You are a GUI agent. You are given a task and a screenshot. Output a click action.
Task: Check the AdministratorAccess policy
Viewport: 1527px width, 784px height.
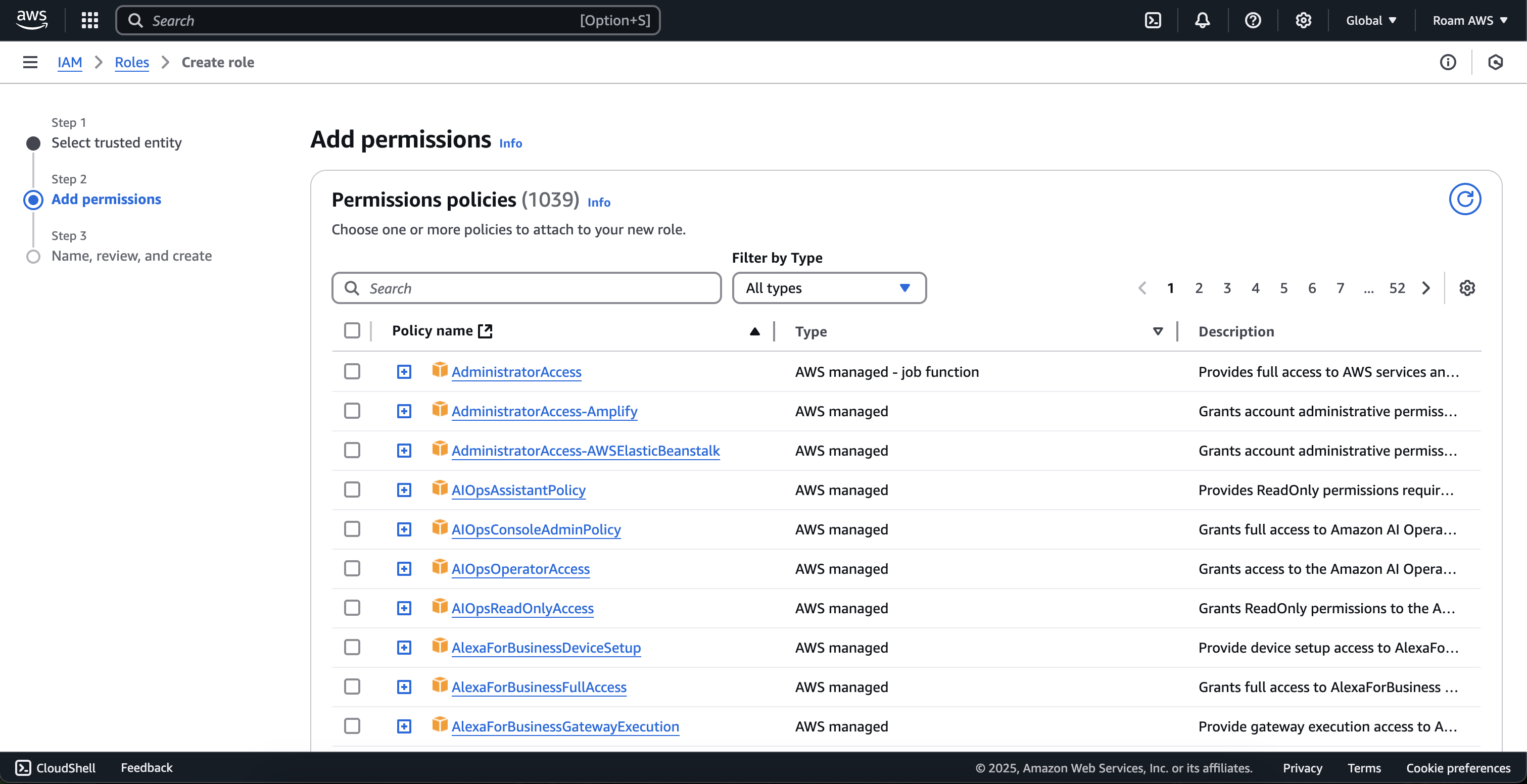pos(352,372)
